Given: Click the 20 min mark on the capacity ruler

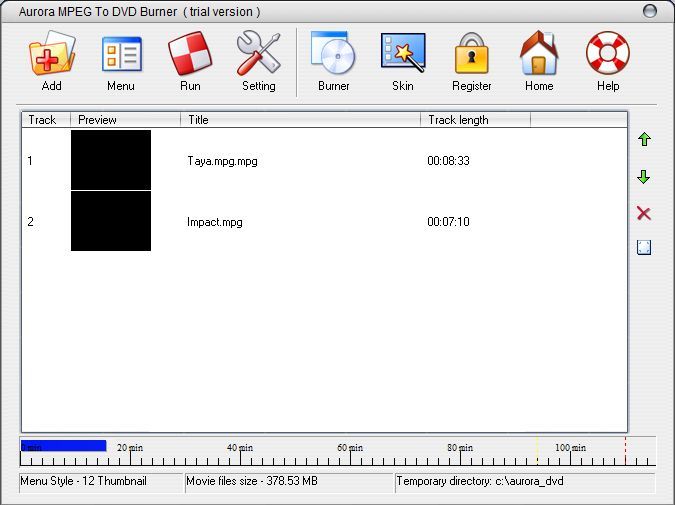Looking at the screenshot, I should 130,448.
